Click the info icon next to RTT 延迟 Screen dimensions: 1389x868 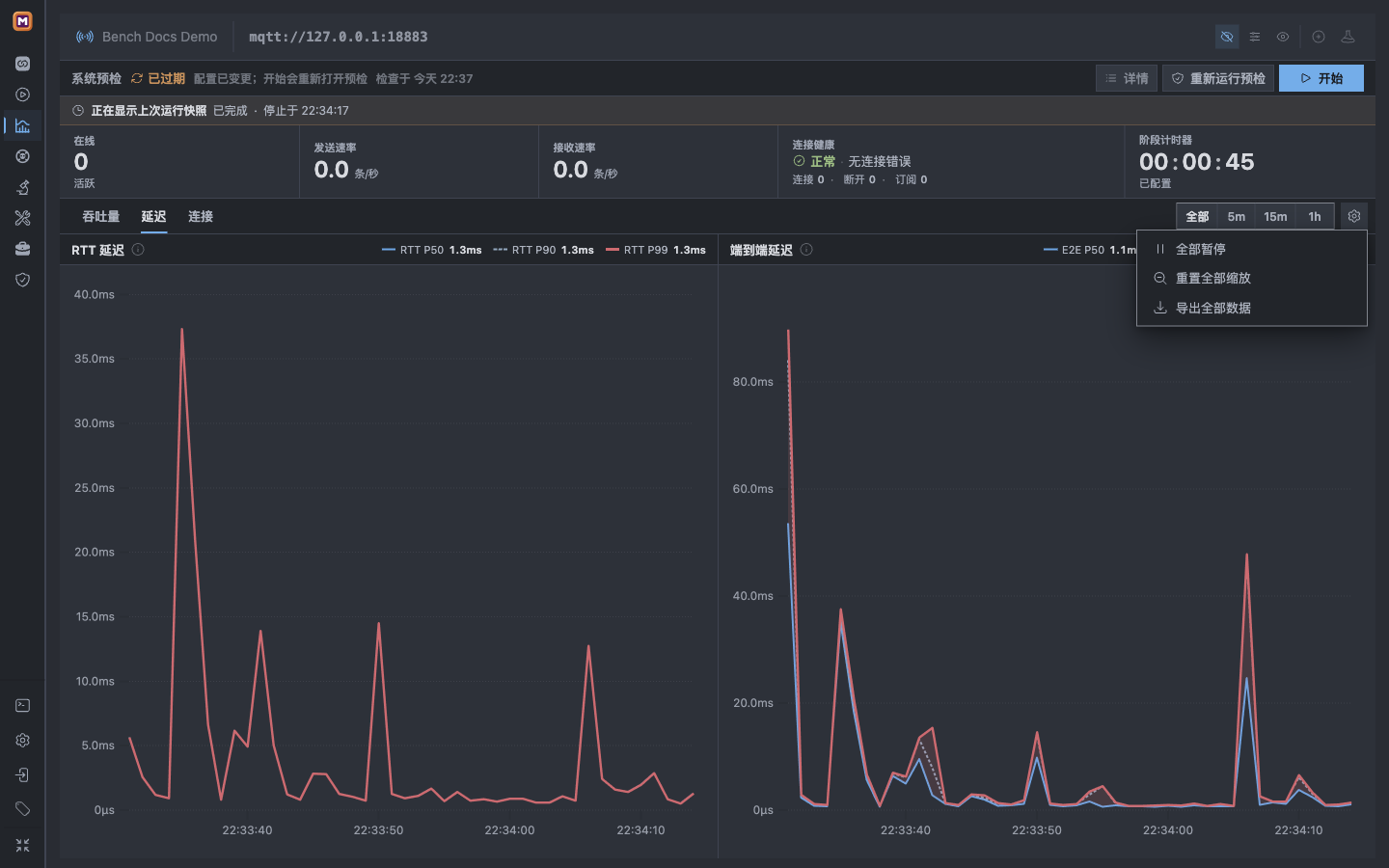138,250
